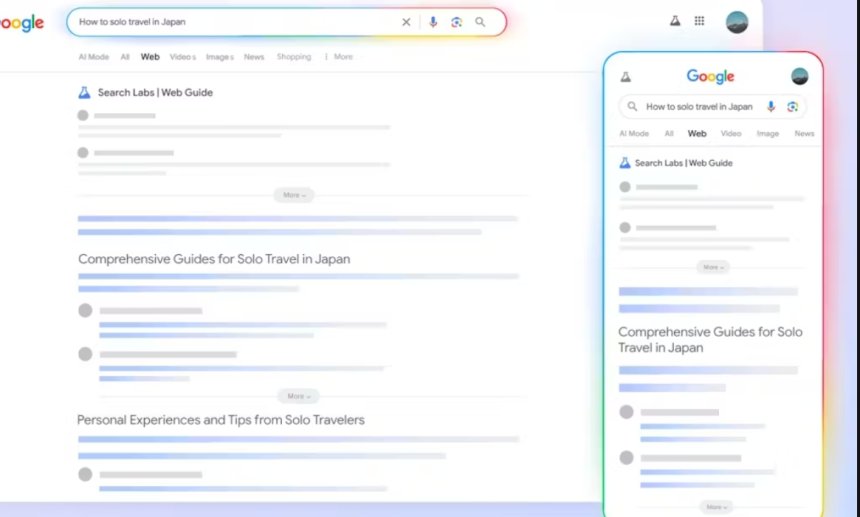
Task: Switch to the desktop All tab
Action: pyautogui.click(x=125, y=56)
